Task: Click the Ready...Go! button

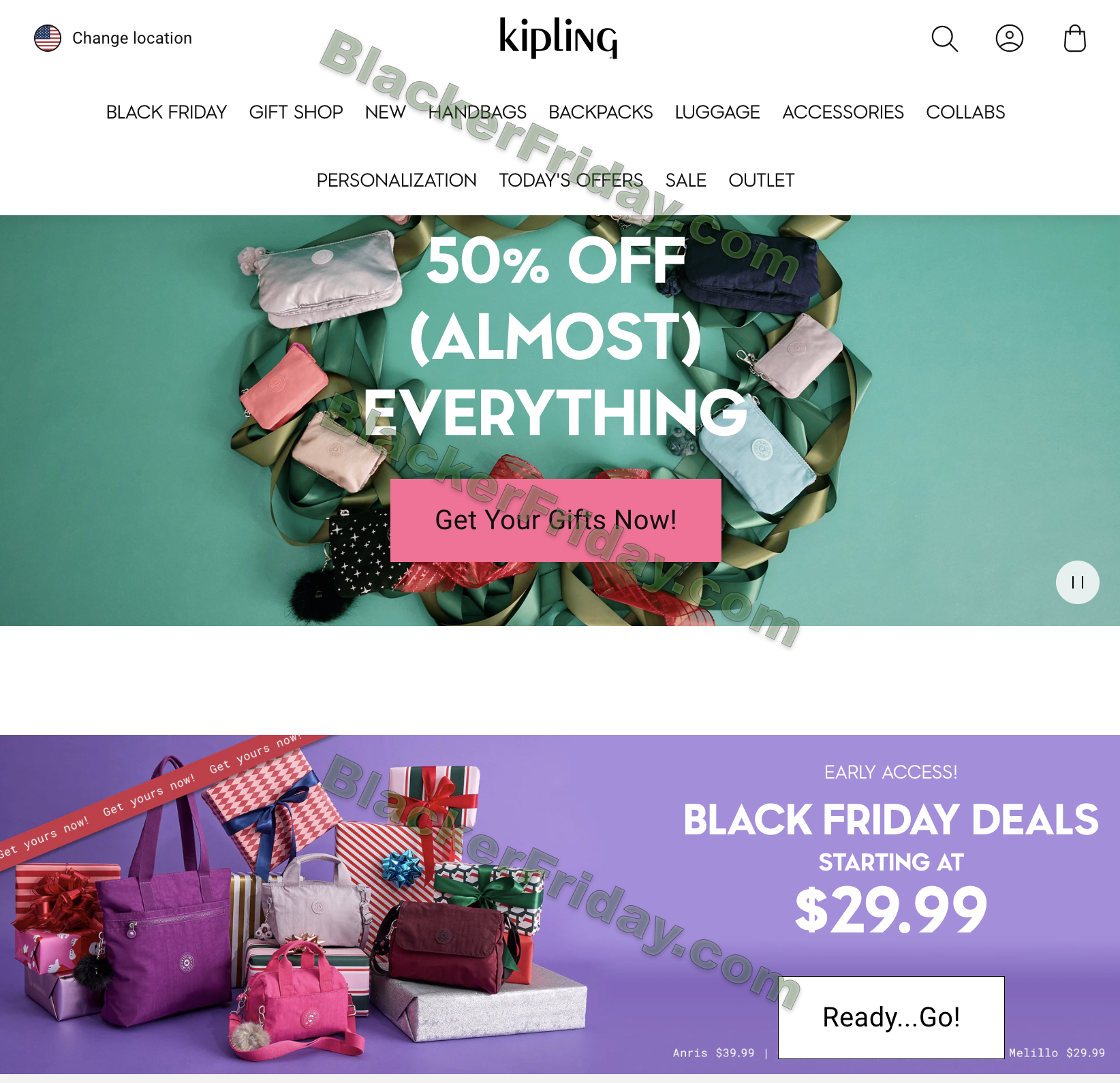Action: tap(891, 1018)
